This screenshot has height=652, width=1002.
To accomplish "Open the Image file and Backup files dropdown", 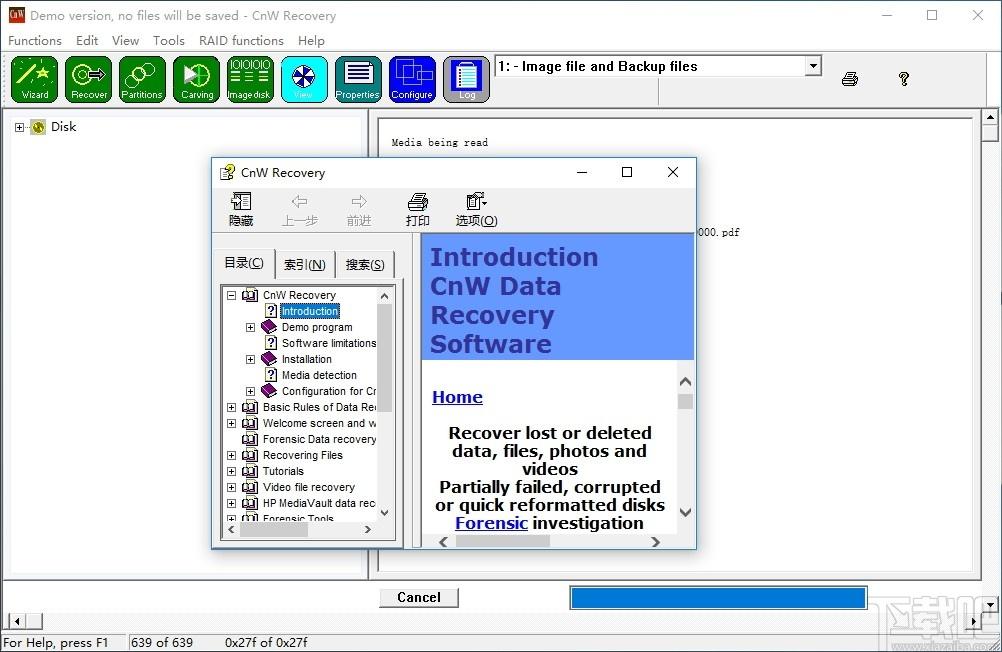I will click(813, 66).
